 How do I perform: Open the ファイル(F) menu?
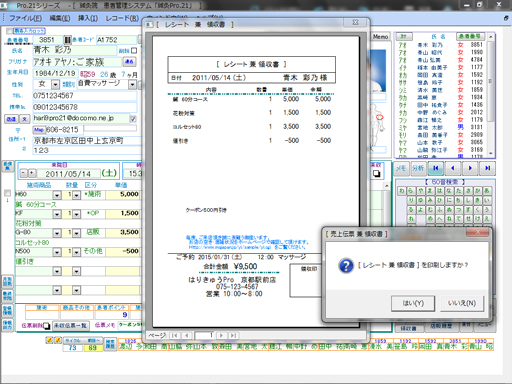pos(25,18)
